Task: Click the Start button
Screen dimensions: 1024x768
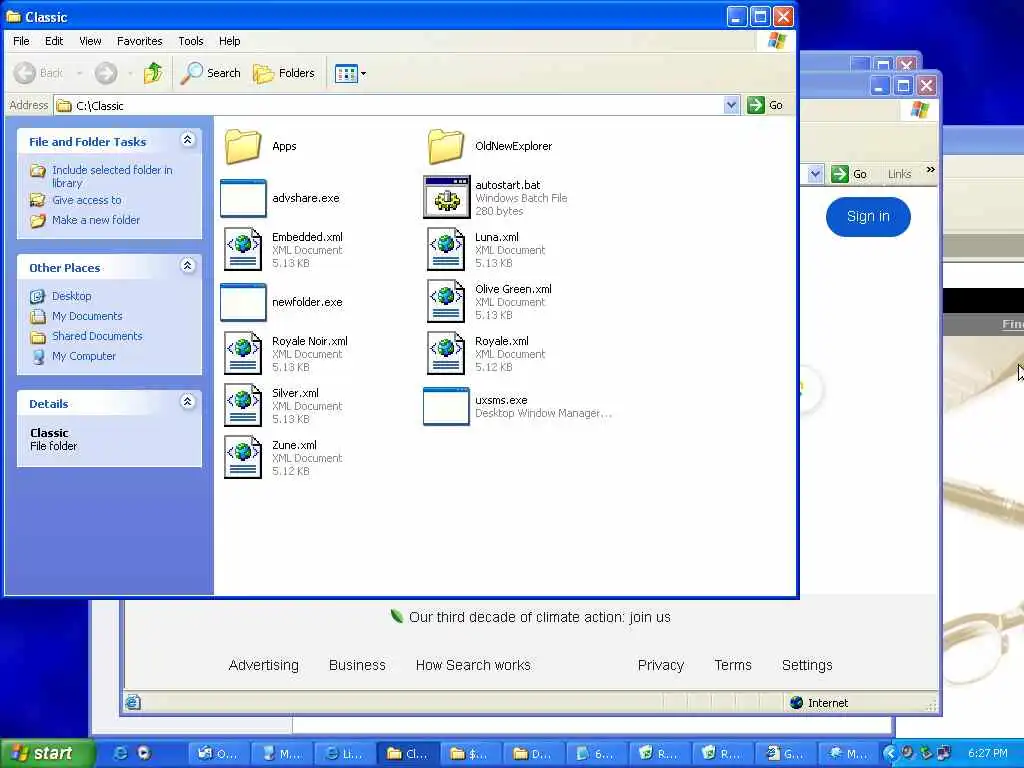Action: coord(46,753)
